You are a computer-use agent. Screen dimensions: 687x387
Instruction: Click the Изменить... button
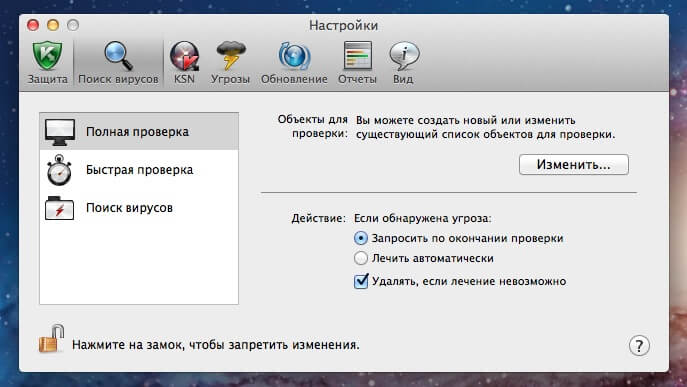coord(574,165)
